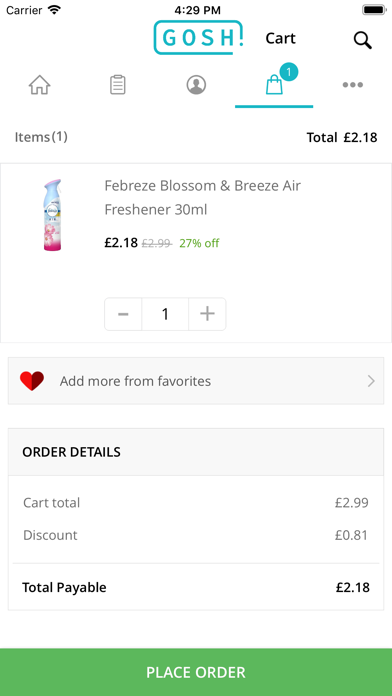Image resolution: width=392 pixels, height=696 pixels.
Task: Tap the ORDER DETAILS header
Action: (196, 452)
